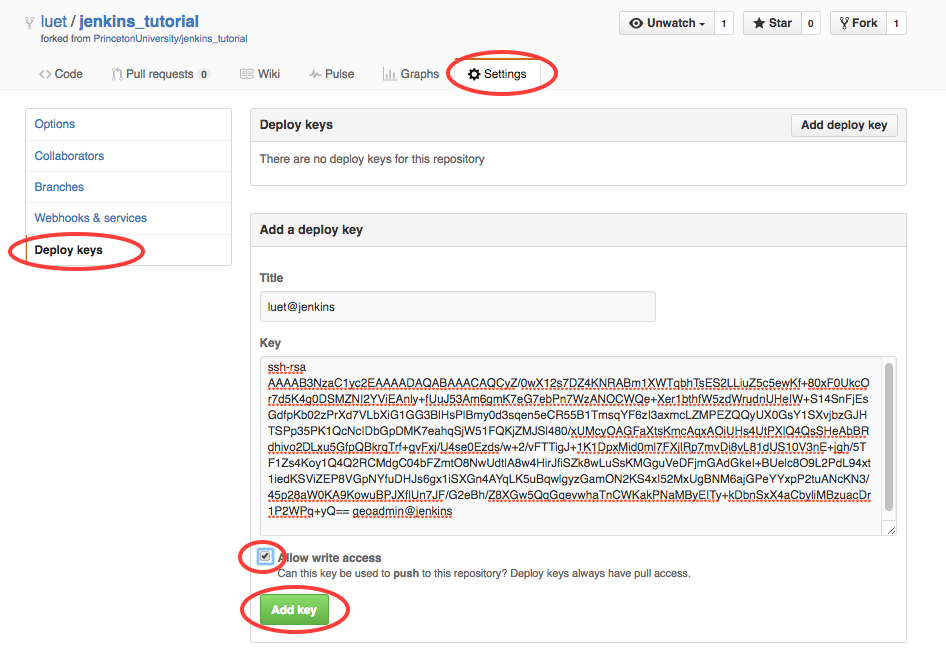Screen dimensions: 946x659
Task: Open the luet user profile link
Action: pos(54,22)
